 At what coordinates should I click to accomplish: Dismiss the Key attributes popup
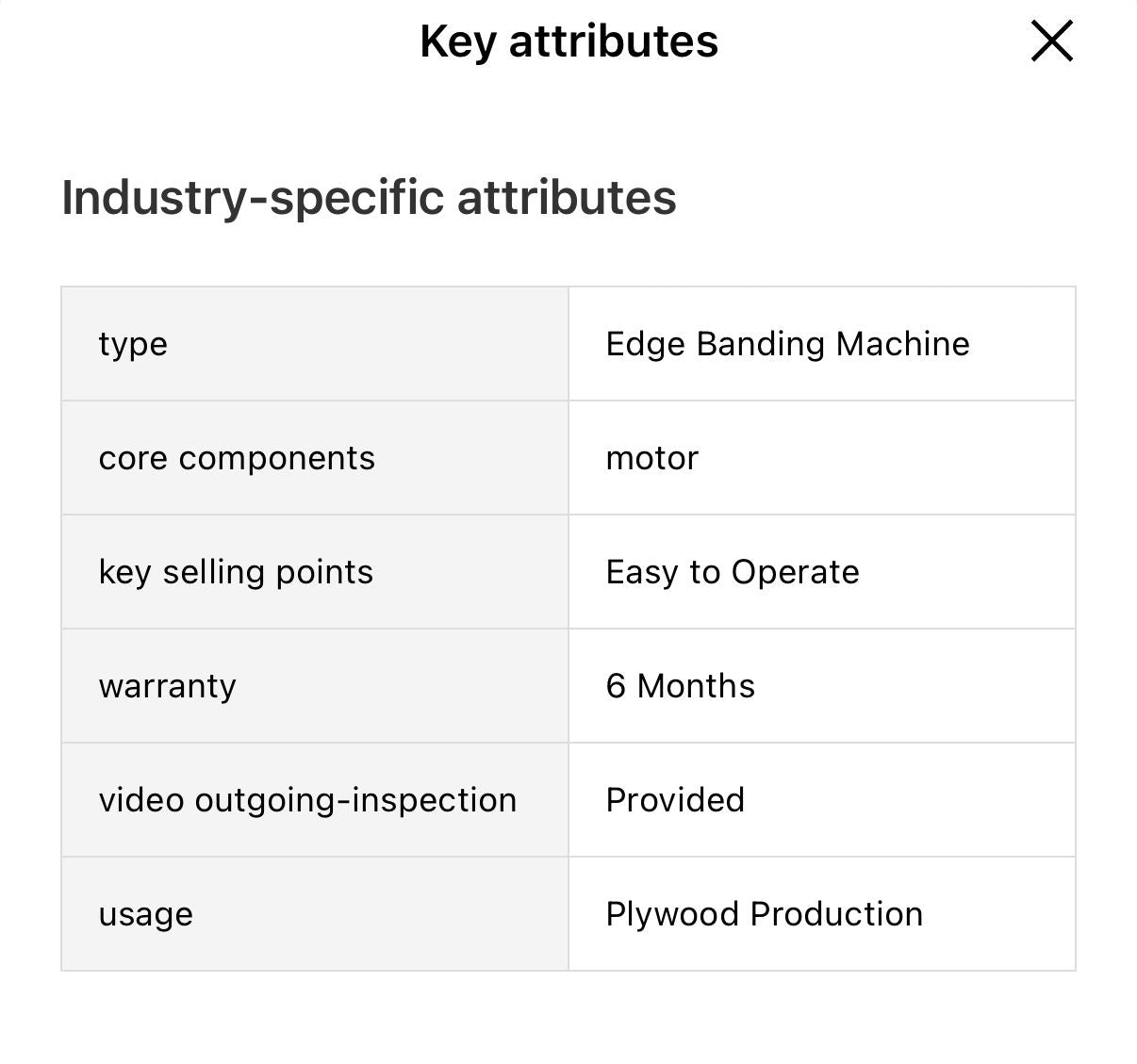coord(1051,41)
